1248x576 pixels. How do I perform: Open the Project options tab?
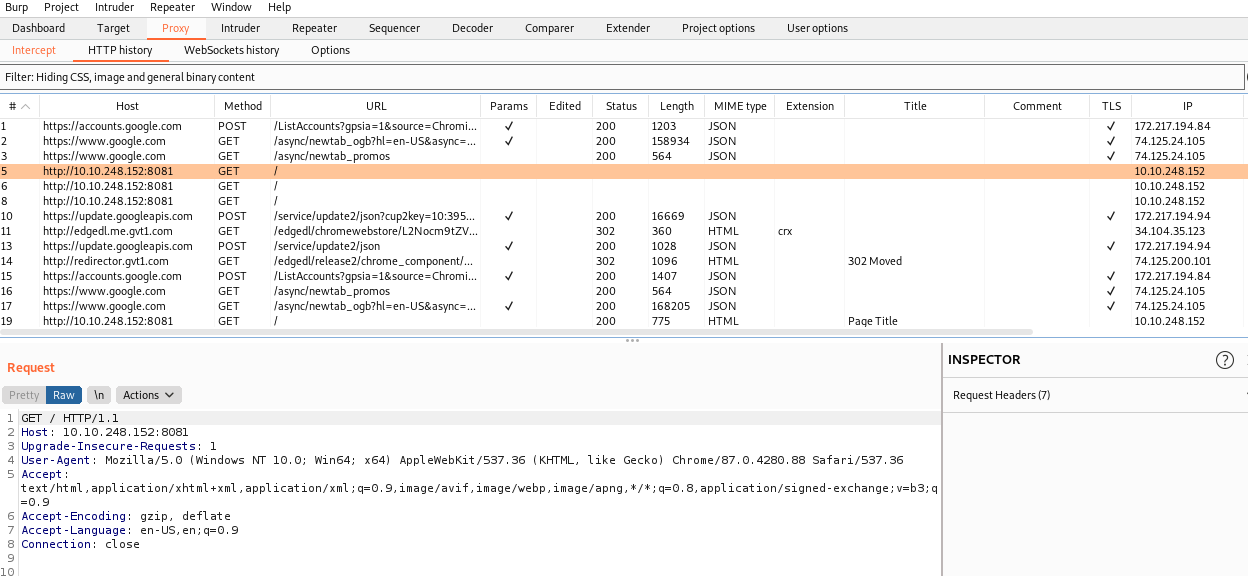(x=718, y=28)
